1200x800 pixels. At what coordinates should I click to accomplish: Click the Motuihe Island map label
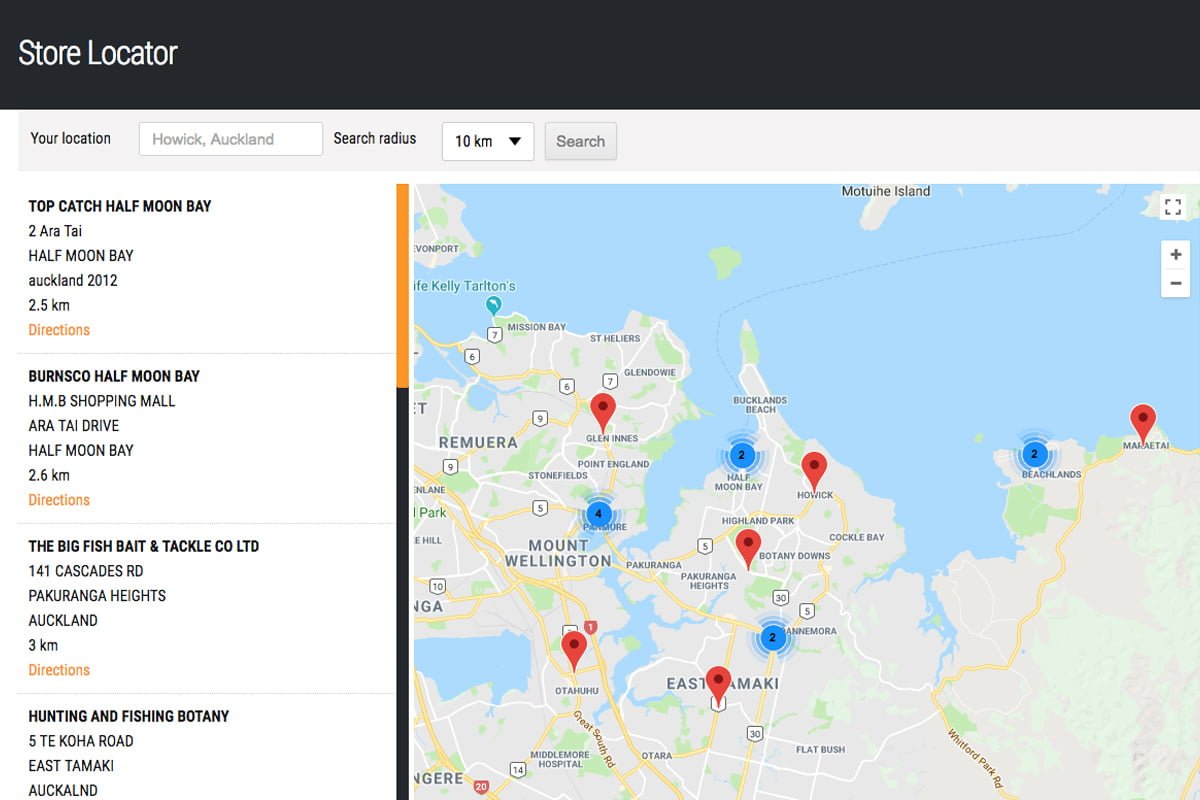pyautogui.click(x=886, y=191)
